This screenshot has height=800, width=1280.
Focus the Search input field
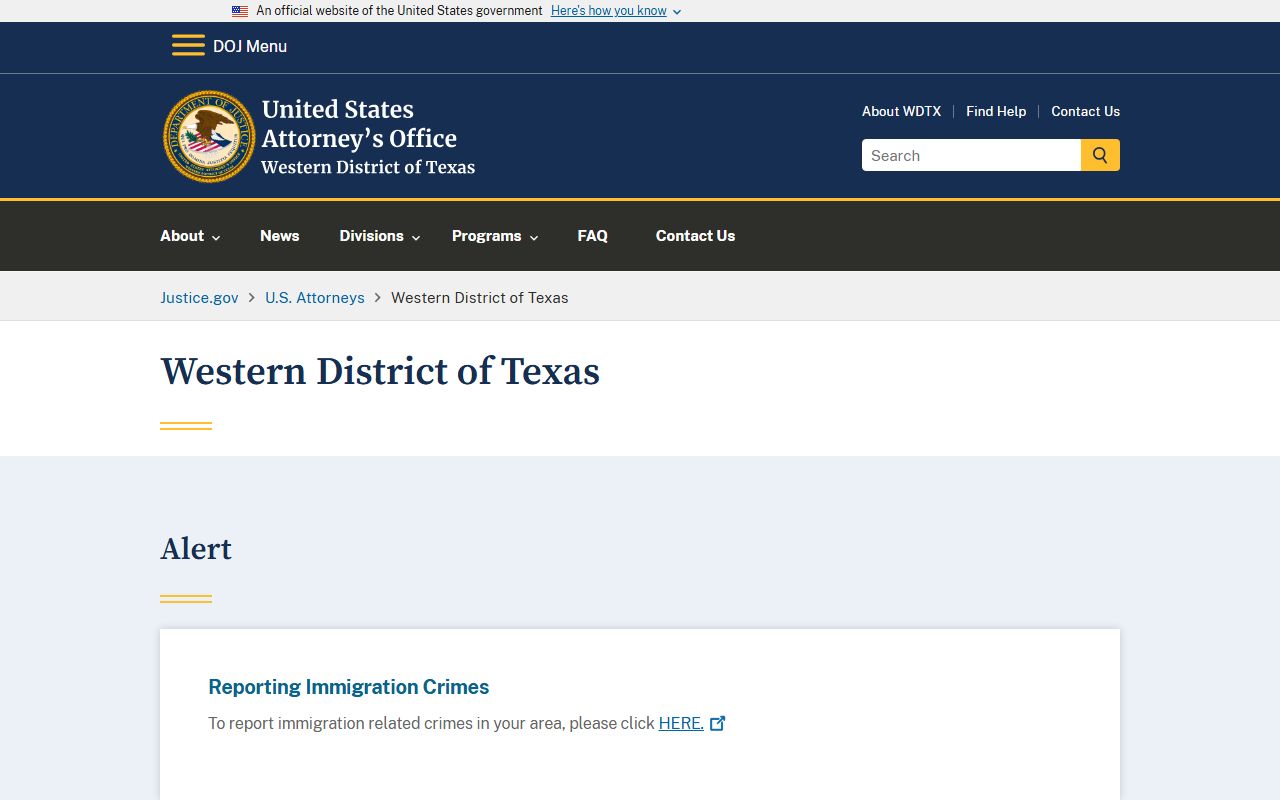point(971,155)
